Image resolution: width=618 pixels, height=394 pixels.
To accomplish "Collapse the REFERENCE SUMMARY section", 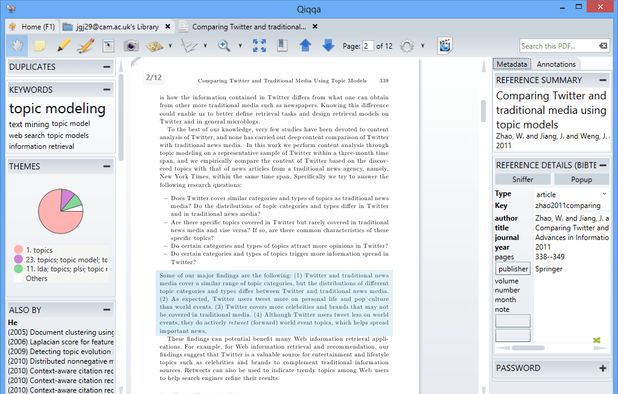I will coord(603,80).
